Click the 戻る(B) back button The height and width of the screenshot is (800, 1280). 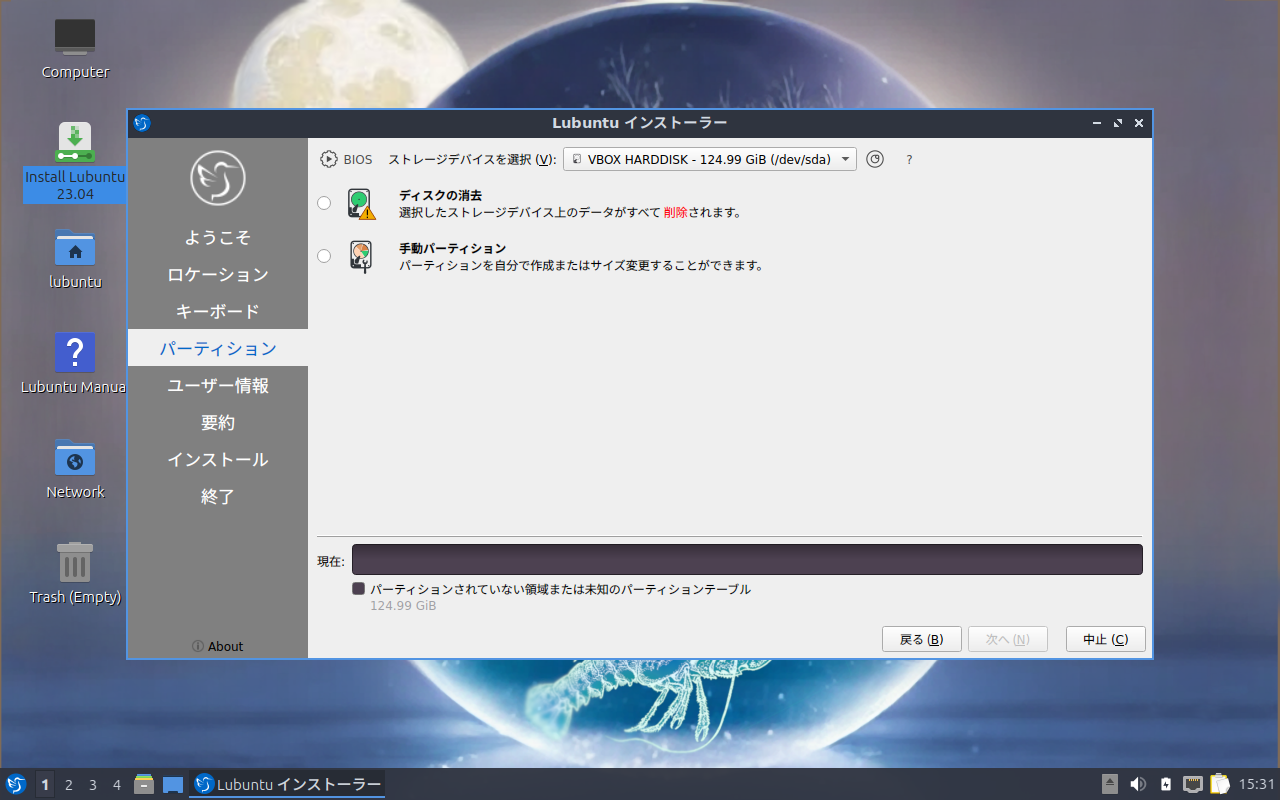[x=922, y=639]
